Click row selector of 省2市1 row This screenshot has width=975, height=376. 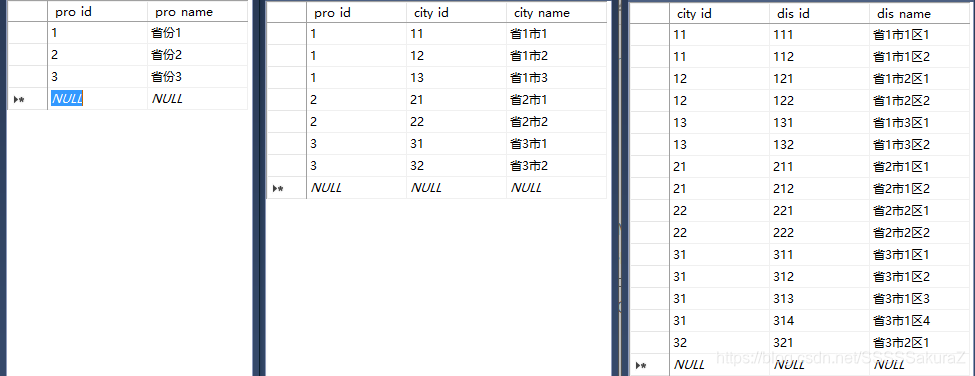(x=287, y=99)
